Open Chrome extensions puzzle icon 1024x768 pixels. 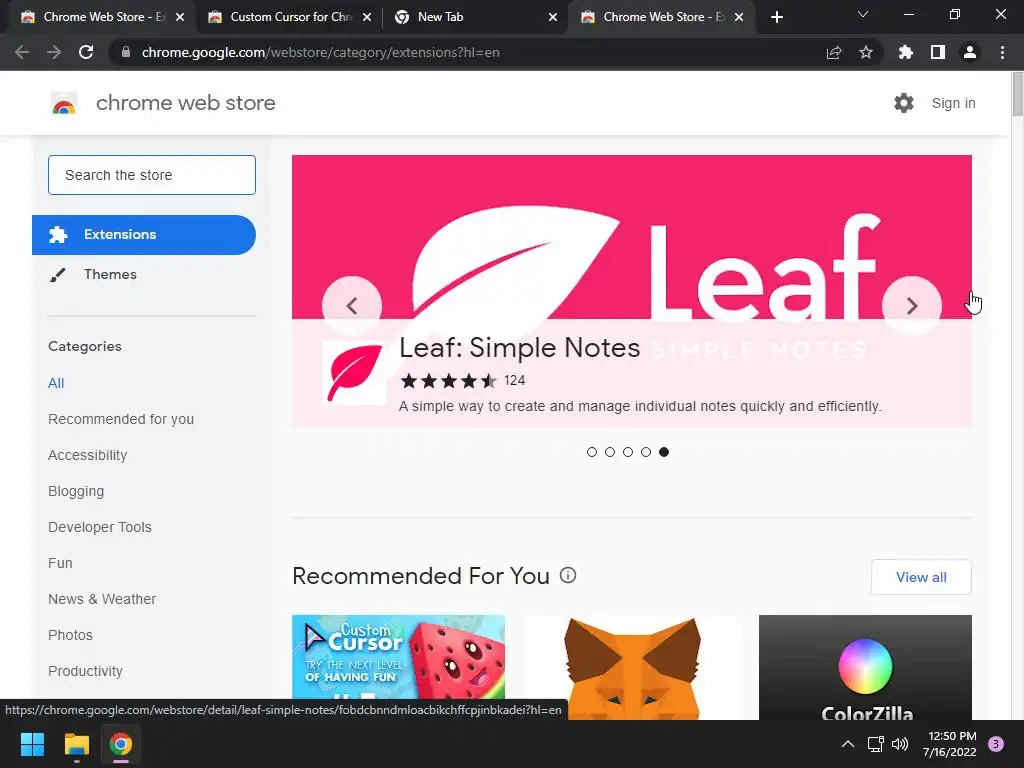(906, 52)
